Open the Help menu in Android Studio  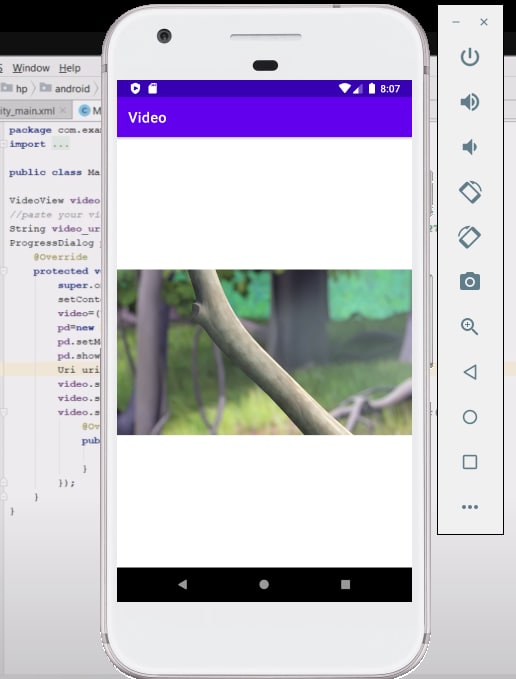click(70, 68)
